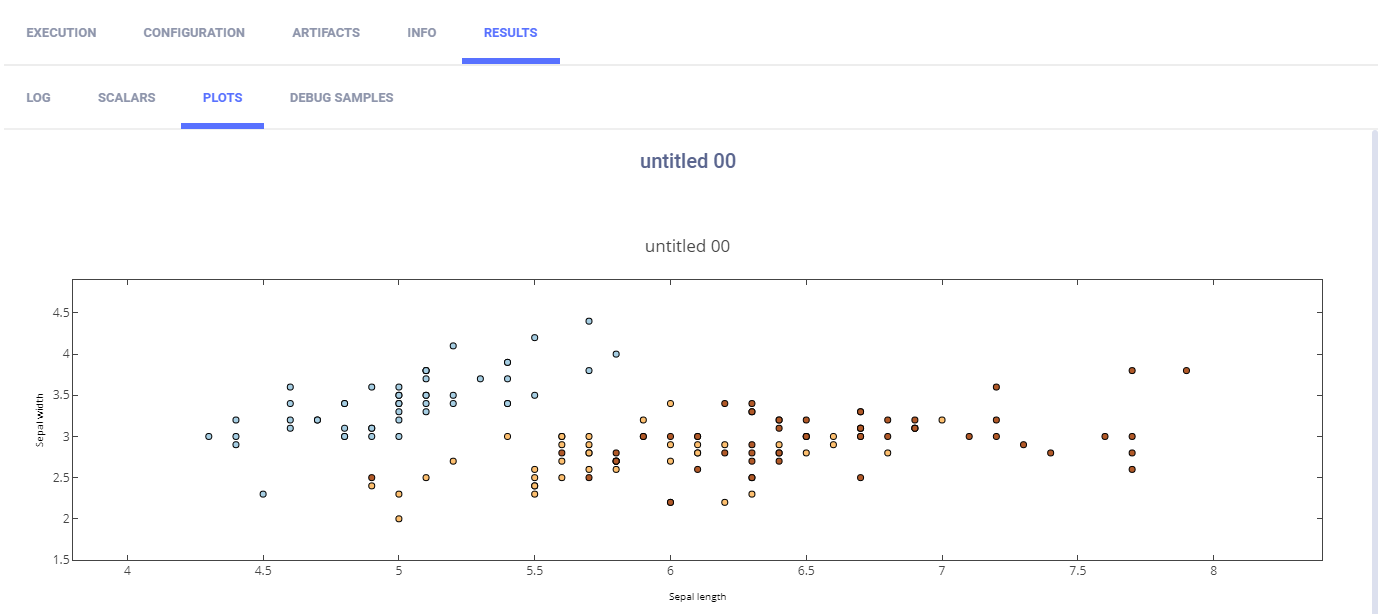View the DEBUG SAMPLES sub-tab

341,98
